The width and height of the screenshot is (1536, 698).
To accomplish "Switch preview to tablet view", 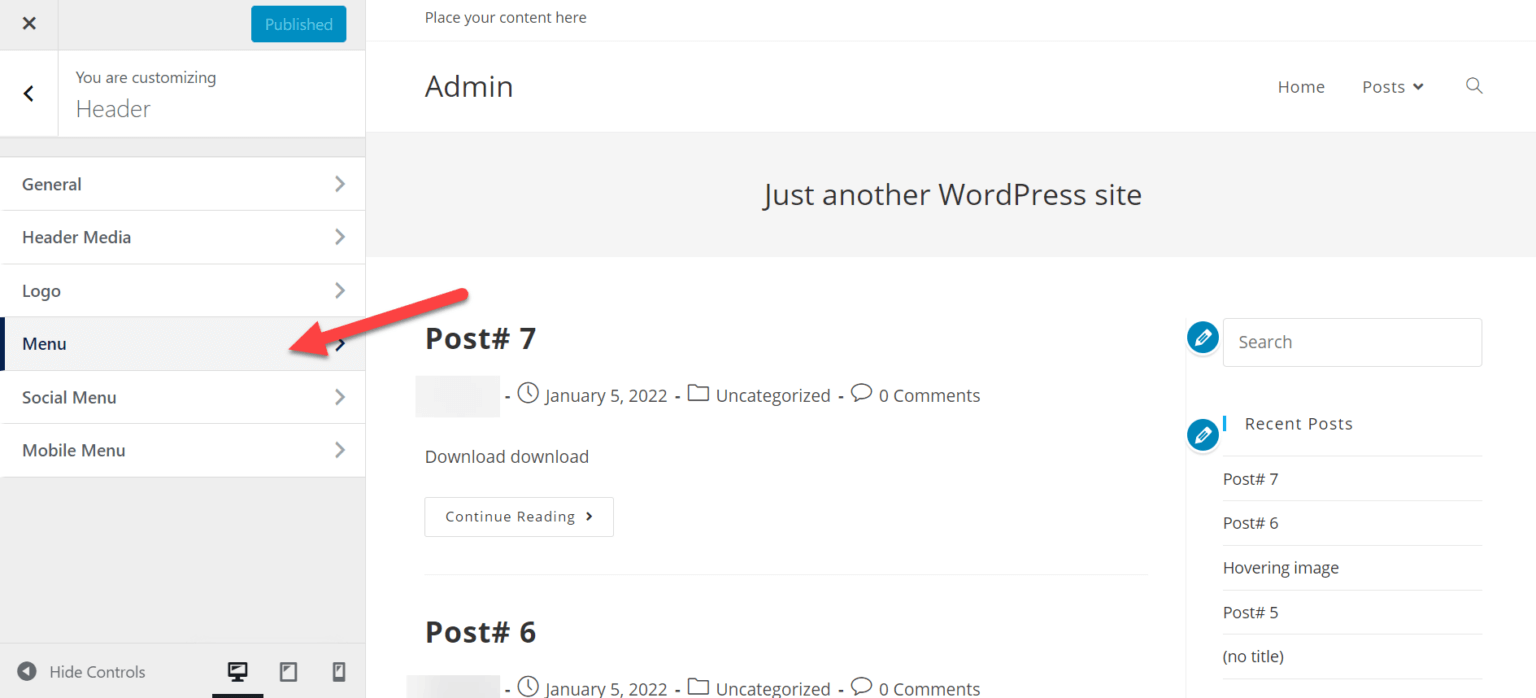I will [288, 671].
